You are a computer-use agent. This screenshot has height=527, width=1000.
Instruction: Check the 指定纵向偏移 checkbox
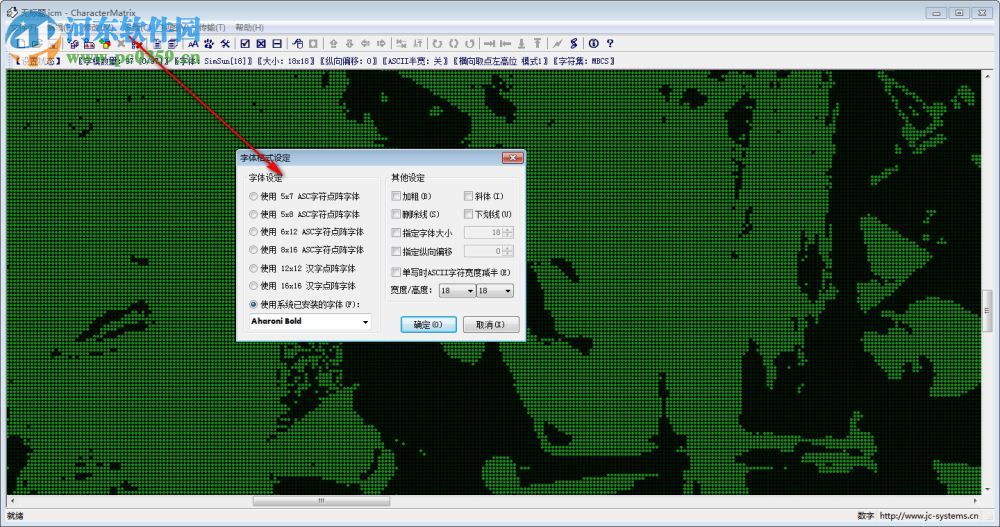(x=396, y=251)
